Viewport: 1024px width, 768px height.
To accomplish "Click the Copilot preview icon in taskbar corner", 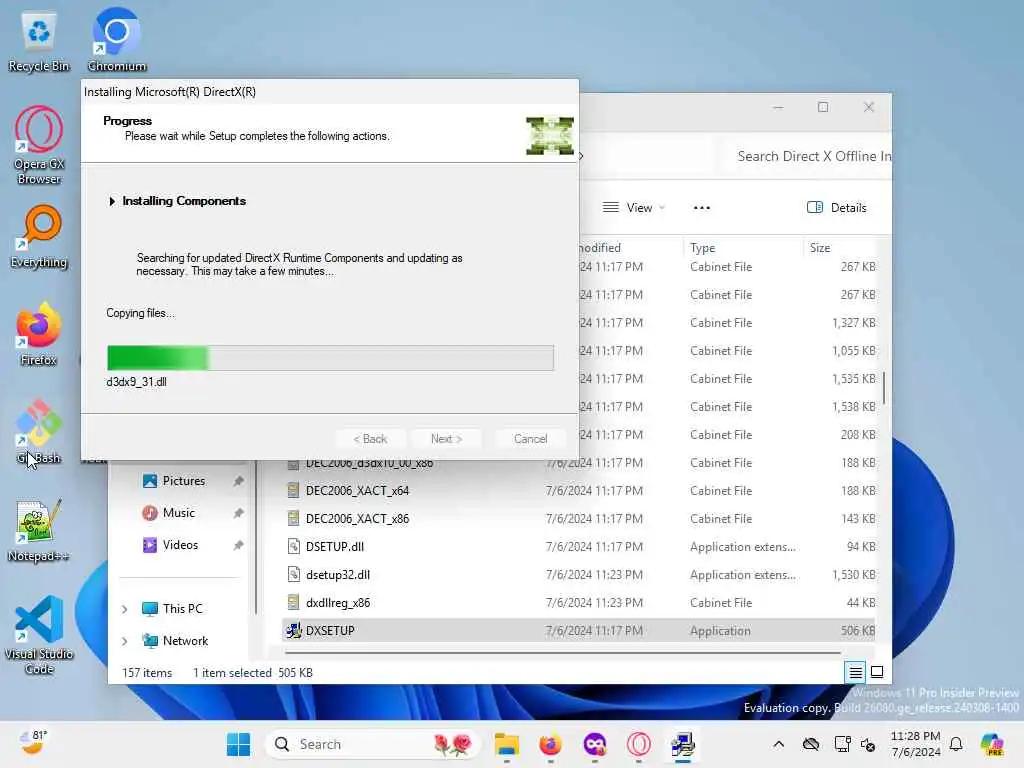I will coord(992,744).
